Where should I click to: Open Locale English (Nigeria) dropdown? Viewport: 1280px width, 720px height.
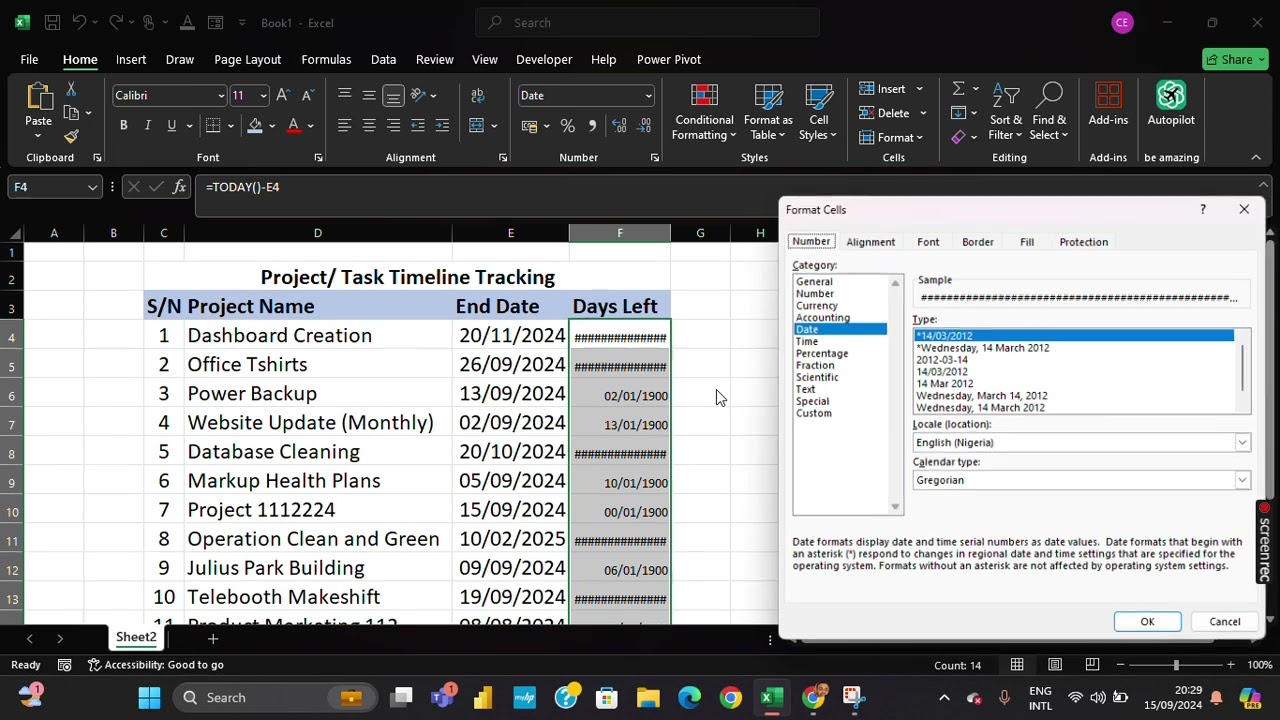pyautogui.click(x=1242, y=443)
